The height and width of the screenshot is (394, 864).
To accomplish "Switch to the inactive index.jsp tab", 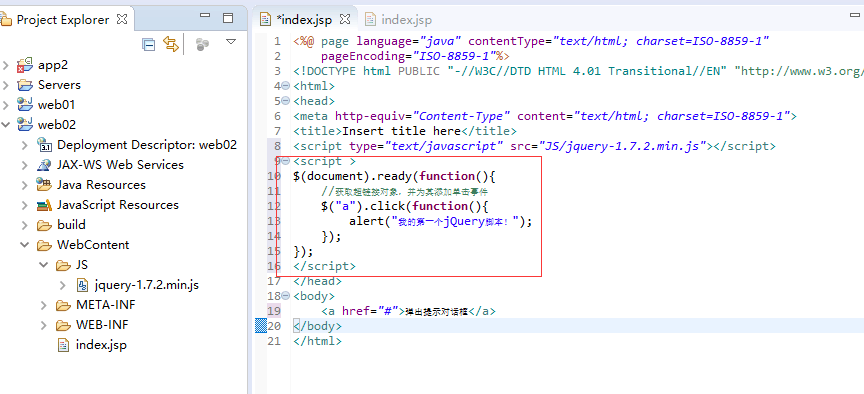I will pyautogui.click(x=406, y=20).
